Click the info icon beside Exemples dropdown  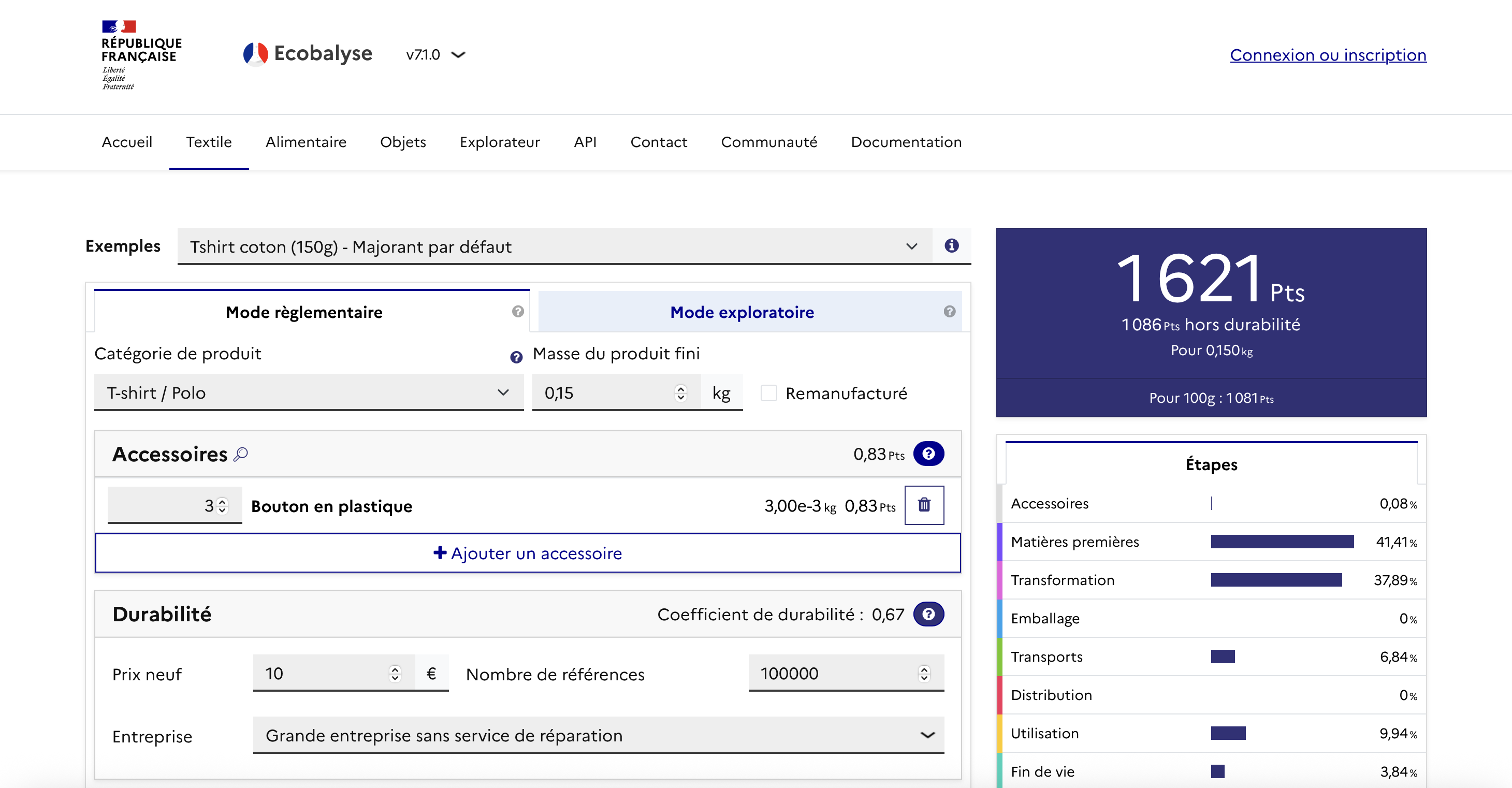tap(951, 246)
